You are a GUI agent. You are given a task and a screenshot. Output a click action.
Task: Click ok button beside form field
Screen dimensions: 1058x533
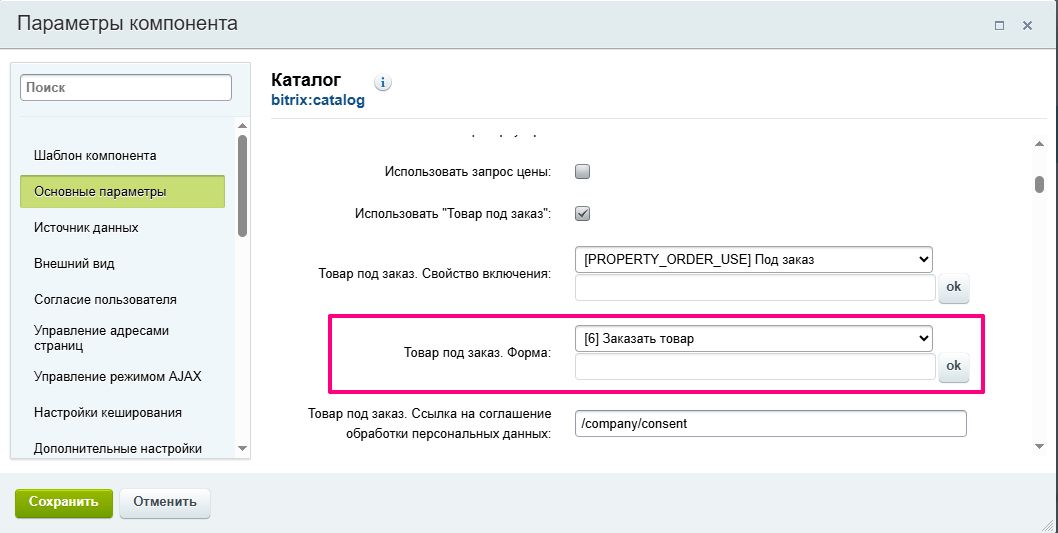tap(953, 366)
